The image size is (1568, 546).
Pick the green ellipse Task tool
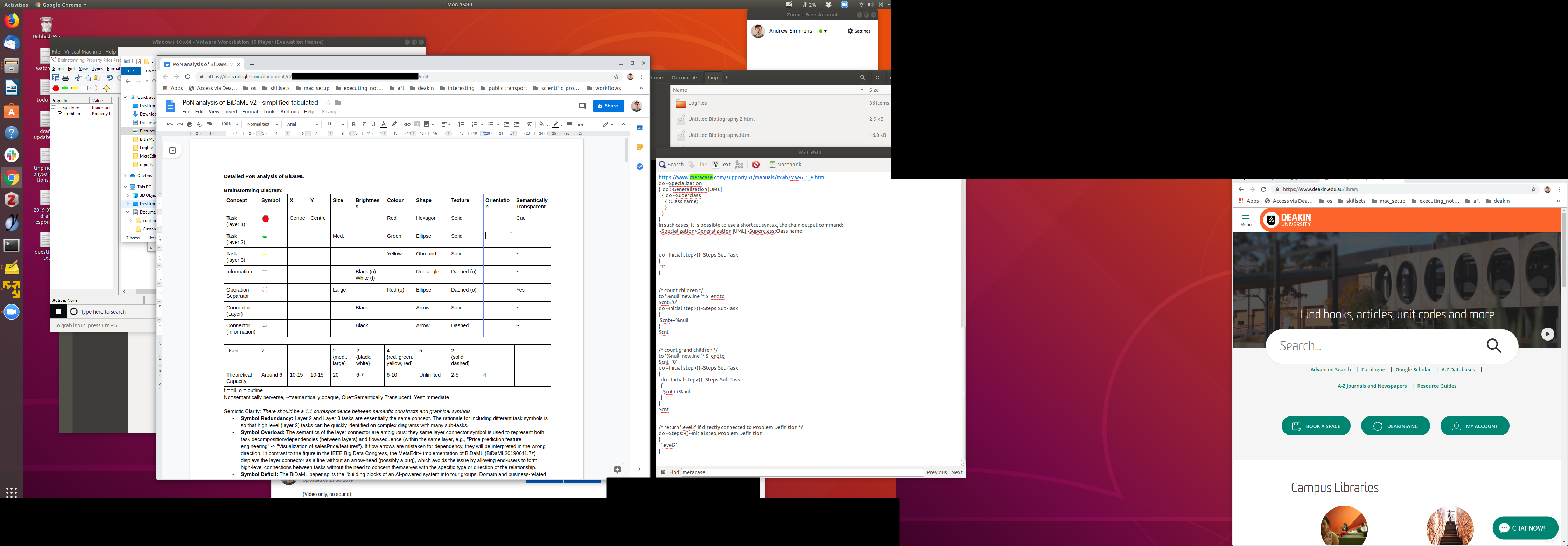[x=65, y=88]
